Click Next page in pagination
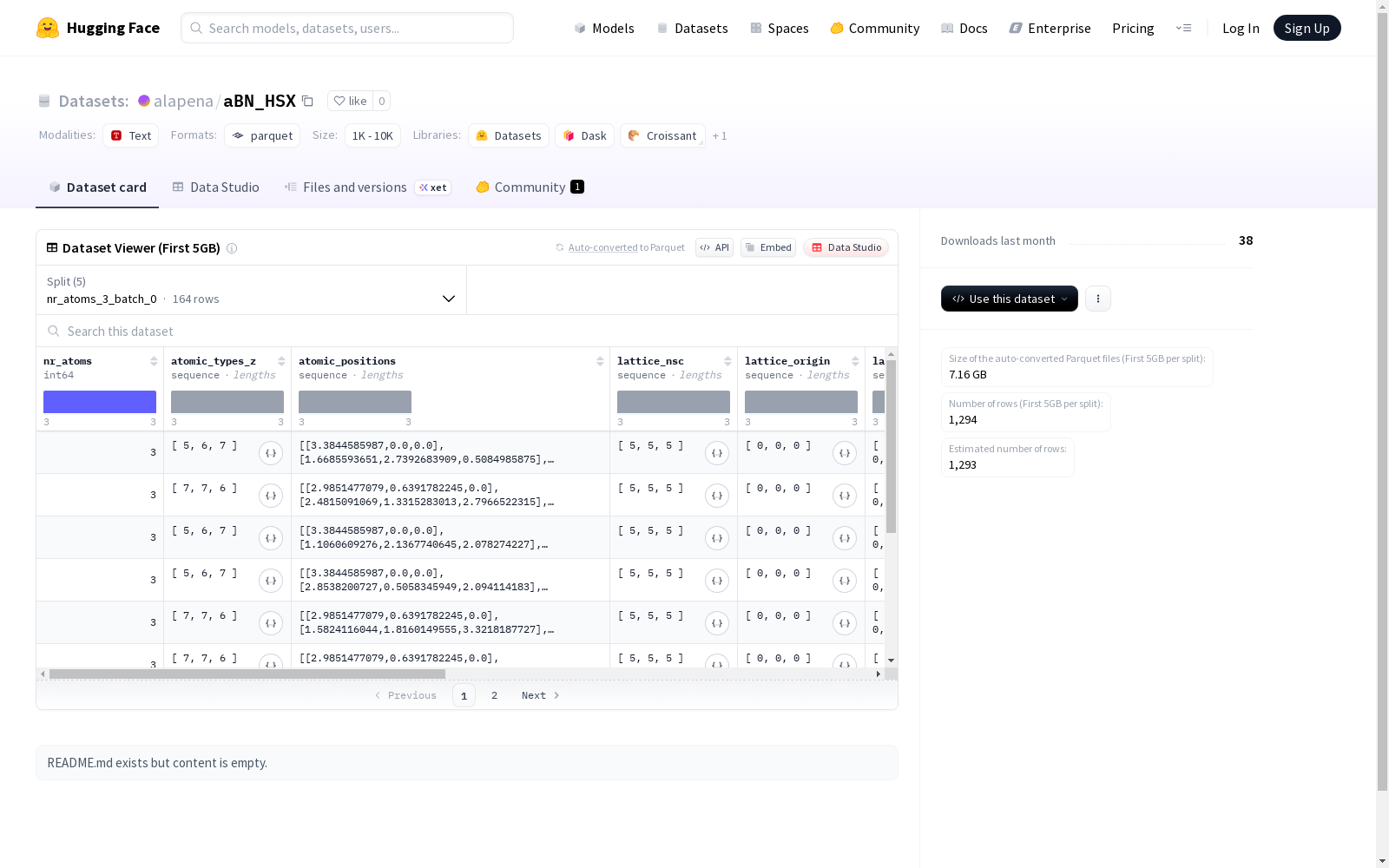 tap(541, 695)
